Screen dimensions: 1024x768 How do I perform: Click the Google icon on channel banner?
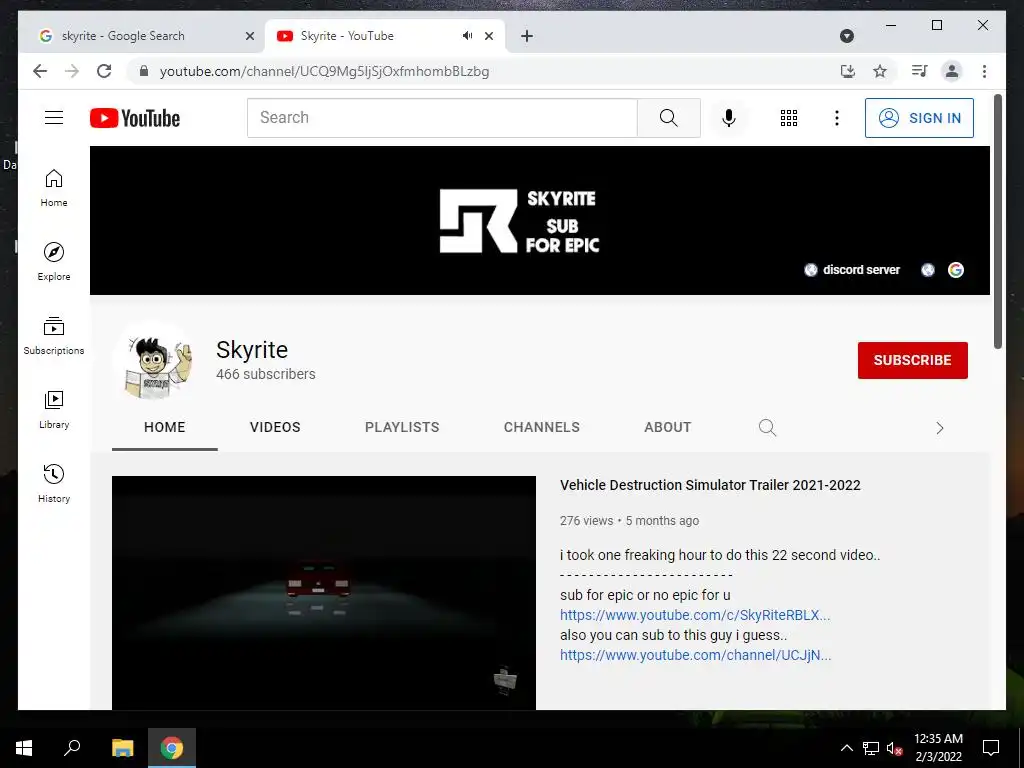click(x=955, y=270)
